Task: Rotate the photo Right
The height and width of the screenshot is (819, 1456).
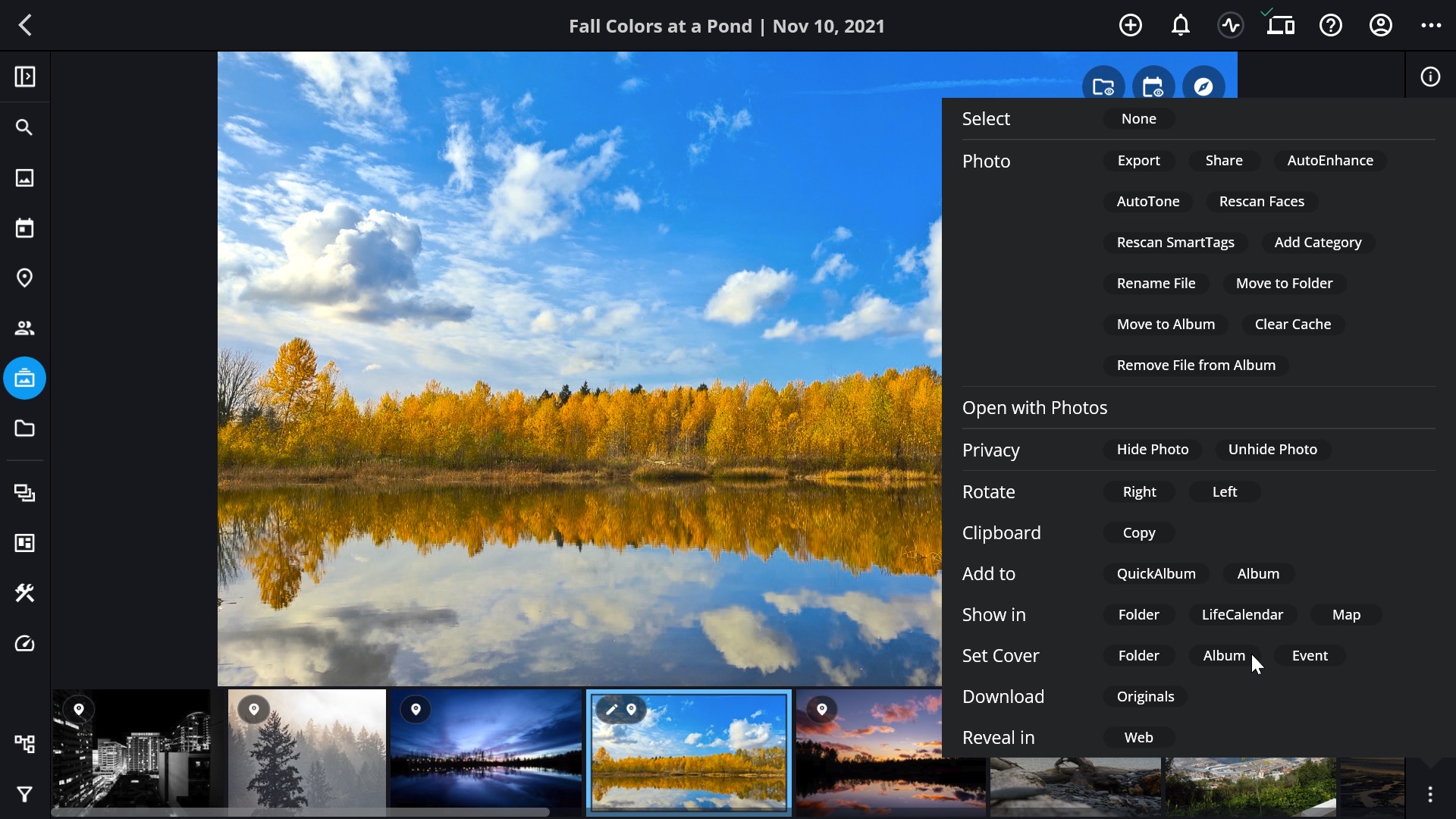Action: click(1139, 492)
